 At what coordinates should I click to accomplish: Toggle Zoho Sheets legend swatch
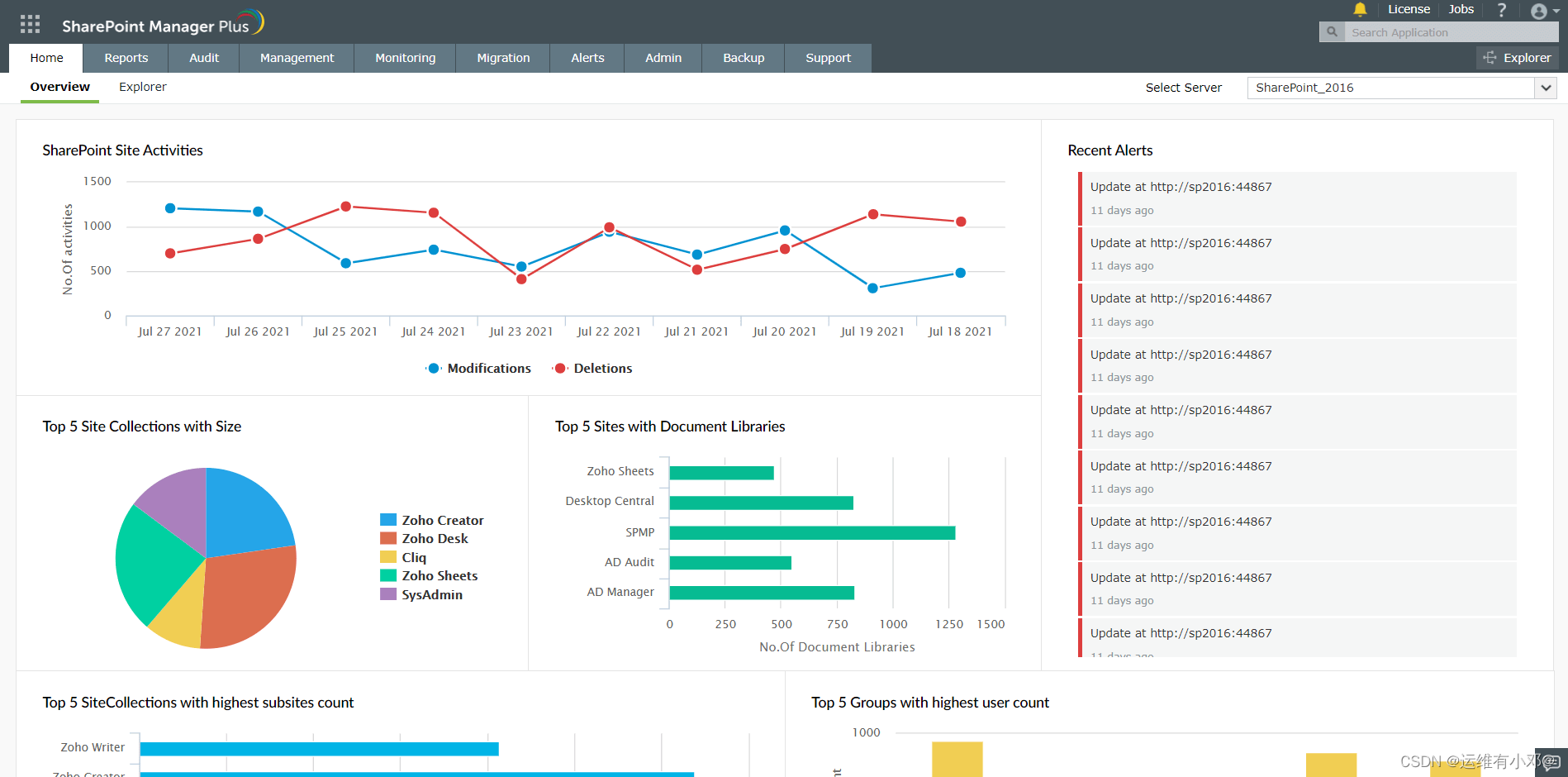[x=388, y=575]
